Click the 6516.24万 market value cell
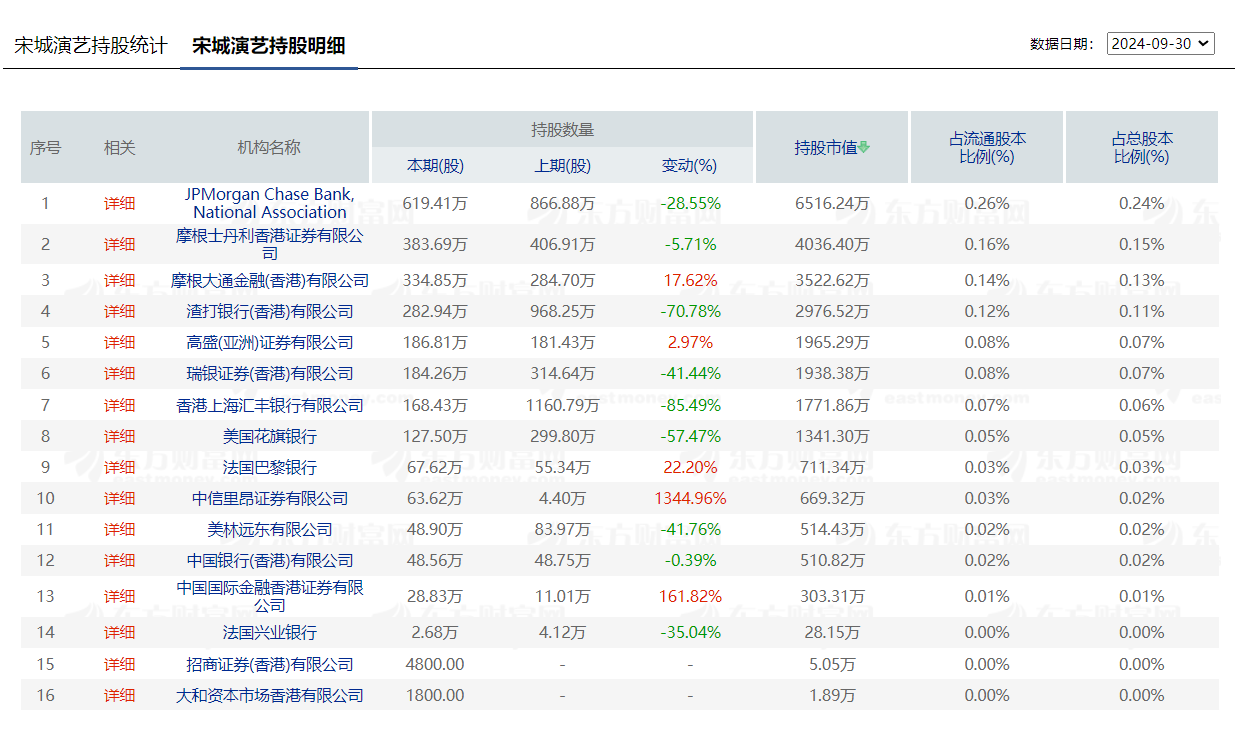This screenshot has width=1235, height=729. click(x=832, y=203)
